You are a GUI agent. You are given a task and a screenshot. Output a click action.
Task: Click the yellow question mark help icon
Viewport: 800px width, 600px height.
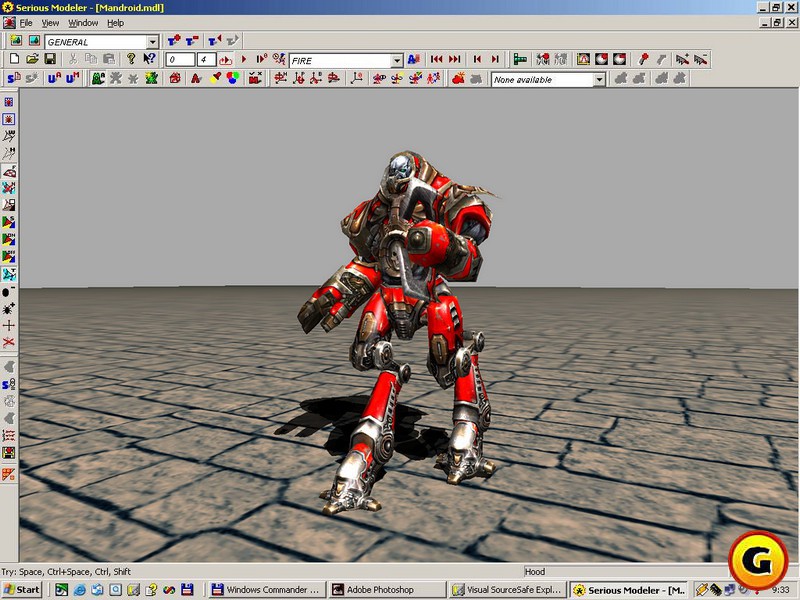click(x=131, y=59)
